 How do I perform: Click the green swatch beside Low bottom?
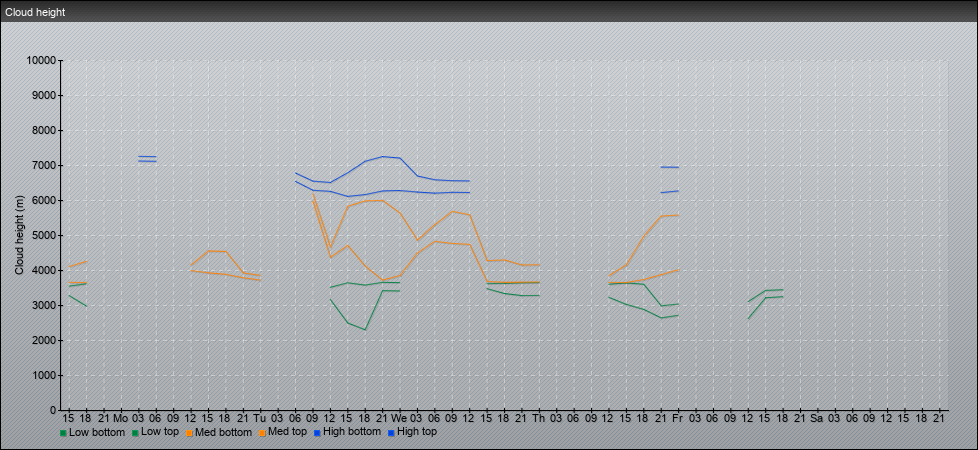pos(63,432)
